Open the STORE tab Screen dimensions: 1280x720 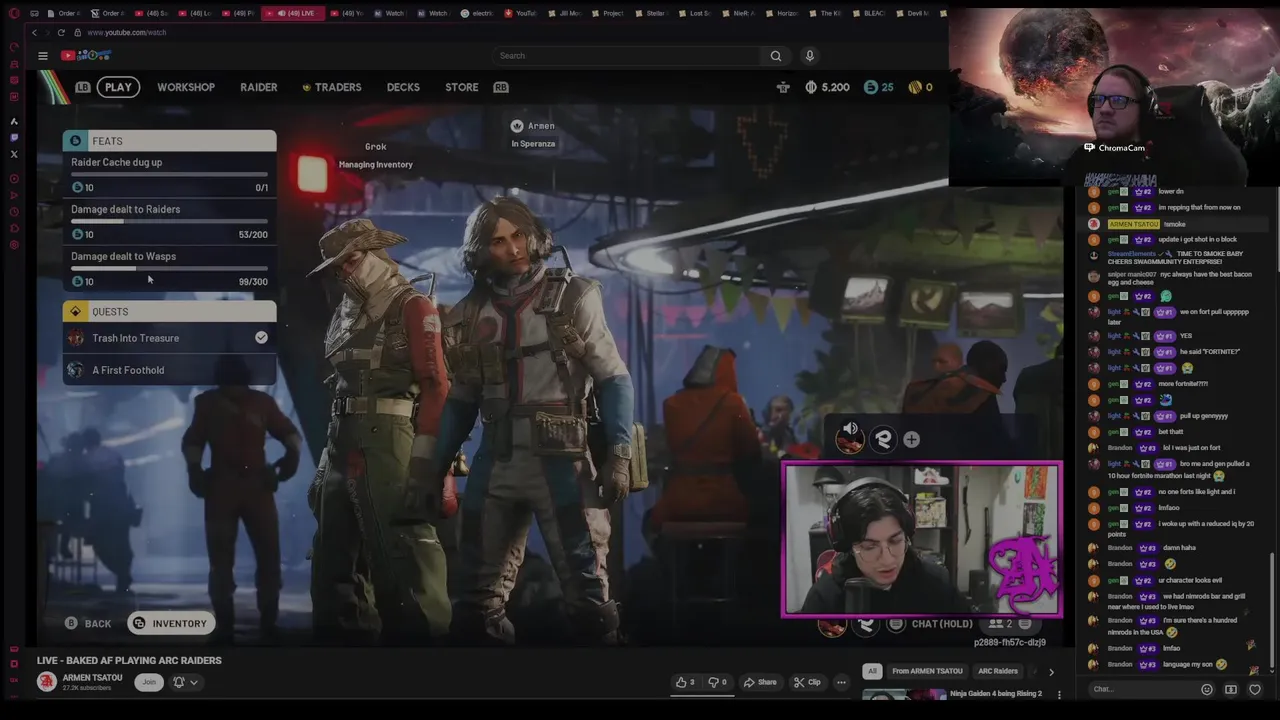point(462,87)
